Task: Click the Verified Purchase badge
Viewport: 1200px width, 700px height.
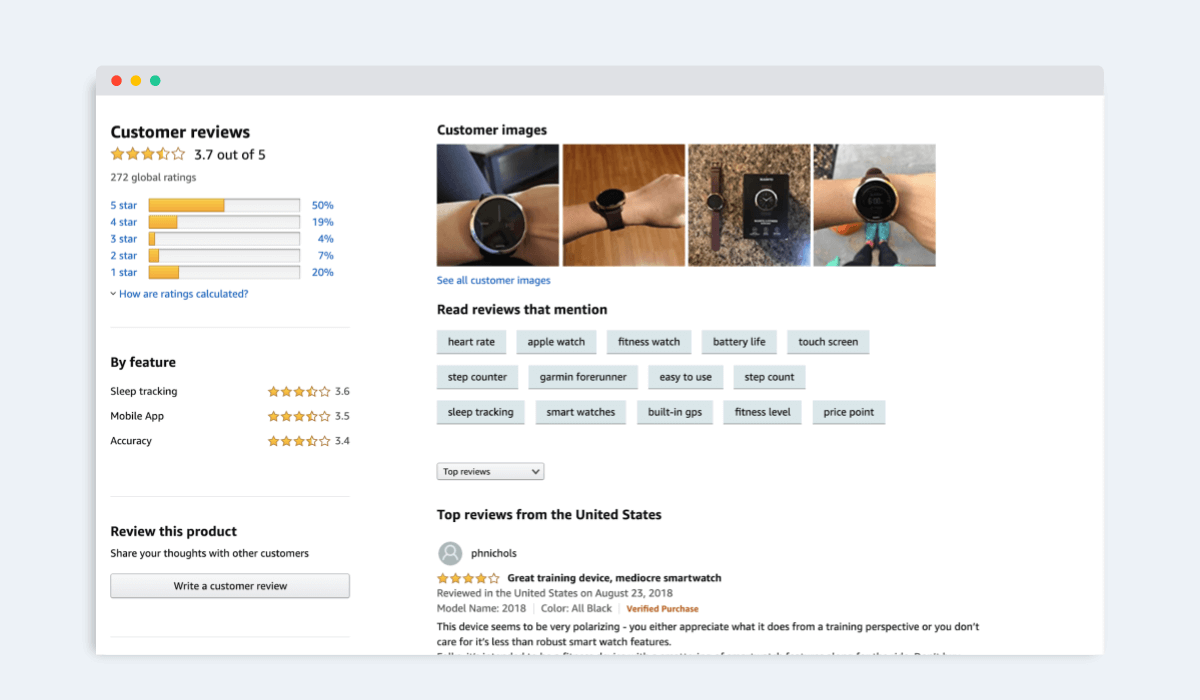Action: (662, 608)
